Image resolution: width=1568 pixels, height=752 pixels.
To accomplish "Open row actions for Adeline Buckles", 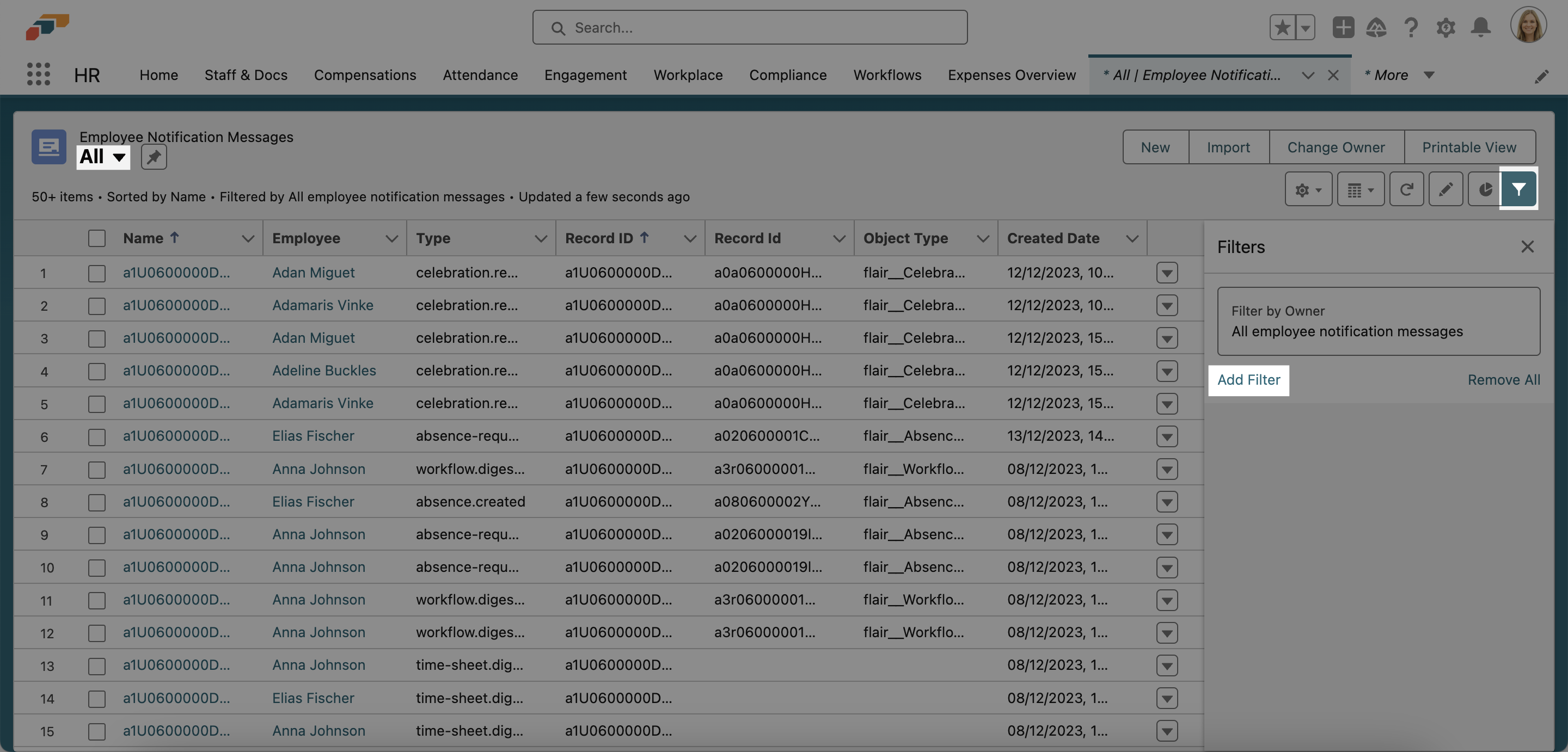I will 1167,371.
